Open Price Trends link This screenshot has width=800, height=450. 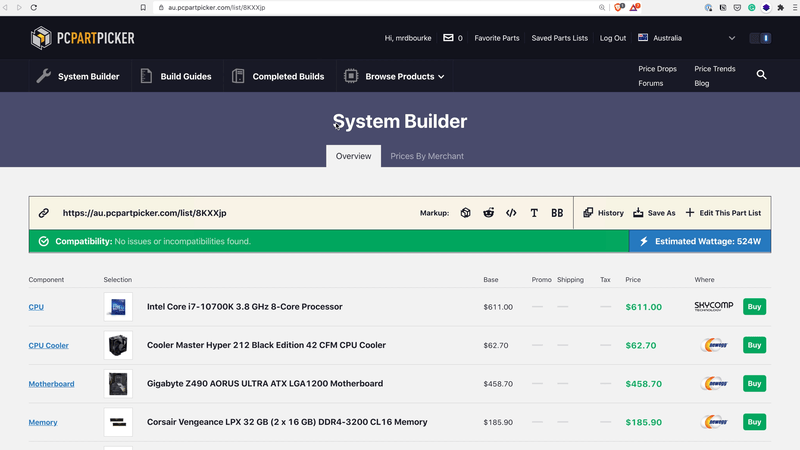[715, 69]
